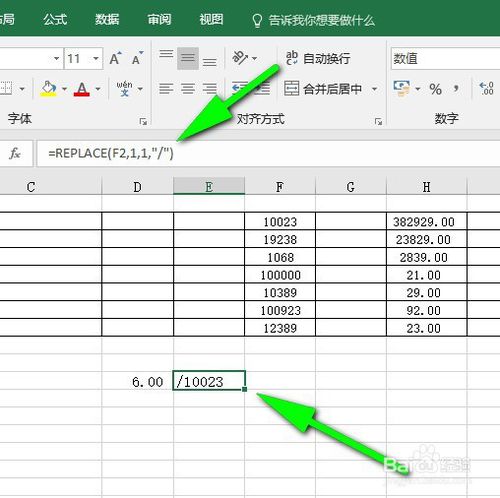Apply the red font color A
This screenshot has width=500, height=498.
click(x=82, y=89)
